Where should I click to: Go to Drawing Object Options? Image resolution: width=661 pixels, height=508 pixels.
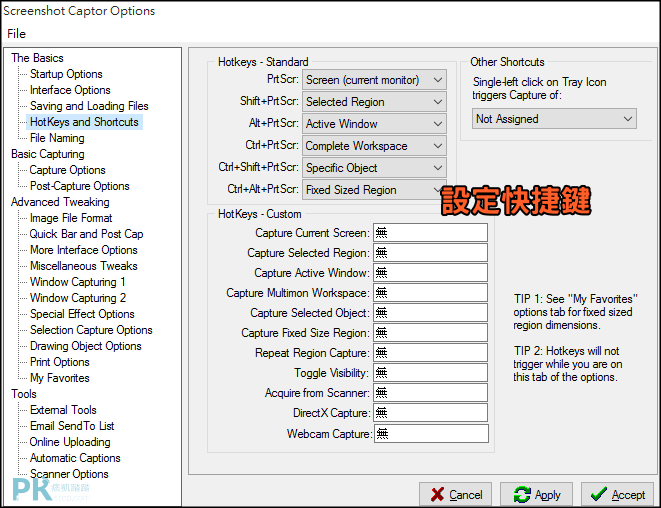[x=86, y=347]
